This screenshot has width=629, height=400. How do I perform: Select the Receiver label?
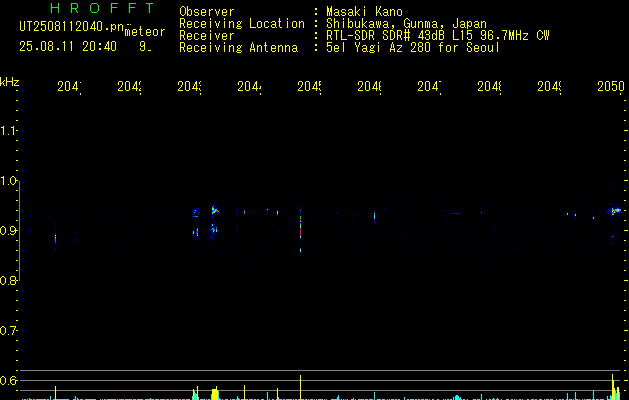[x=207, y=36]
